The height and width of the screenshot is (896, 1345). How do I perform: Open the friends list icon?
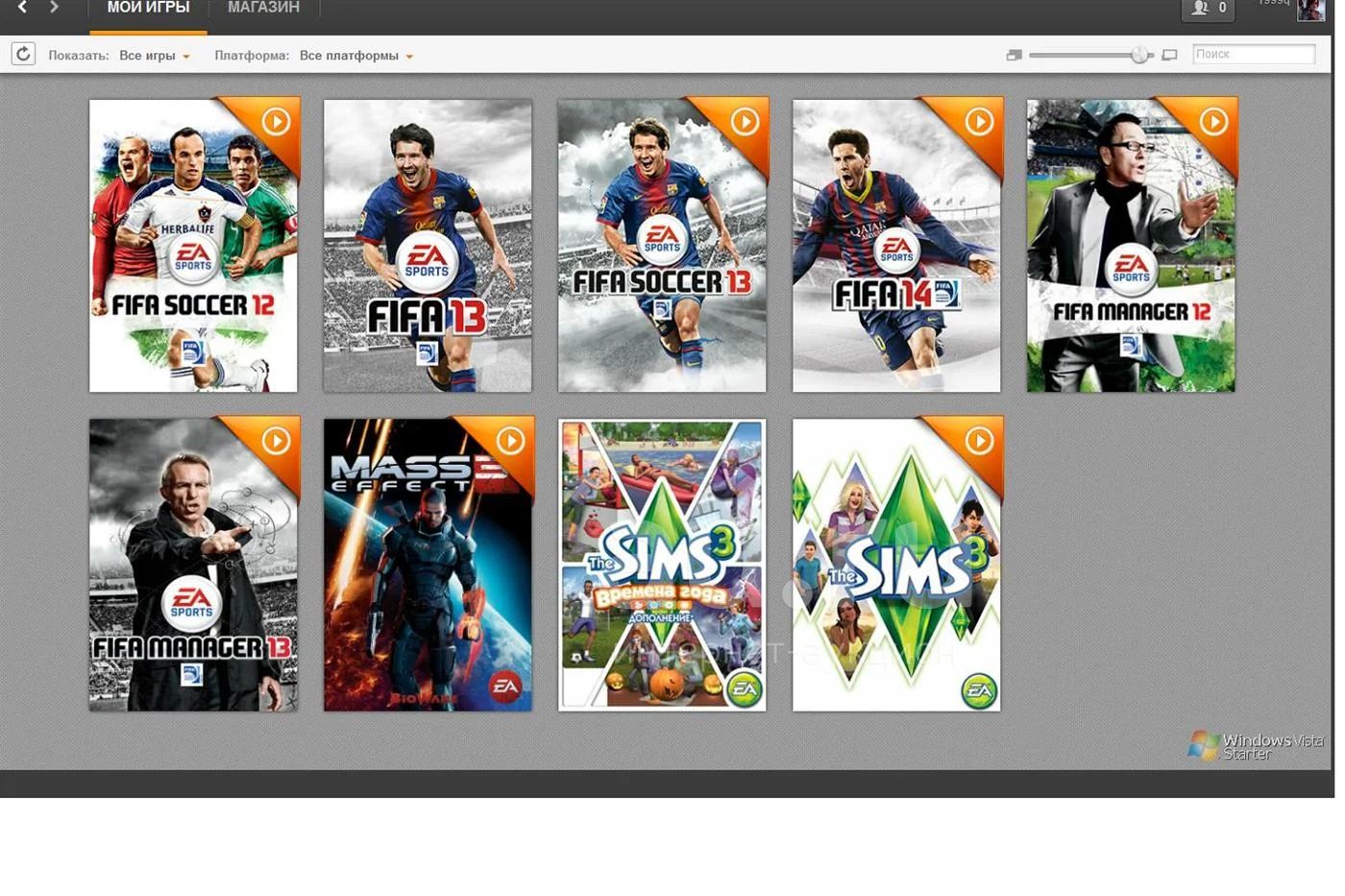1208,9
